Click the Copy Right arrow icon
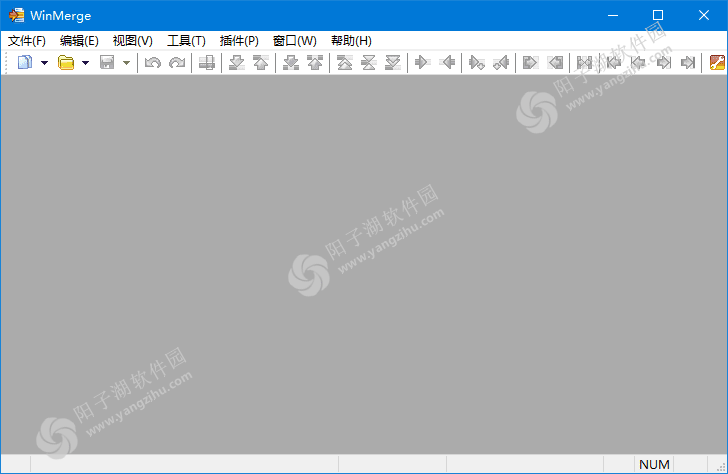Image resolution: width=728 pixels, height=474 pixels. pyautogui.click(x=422, y=62)
